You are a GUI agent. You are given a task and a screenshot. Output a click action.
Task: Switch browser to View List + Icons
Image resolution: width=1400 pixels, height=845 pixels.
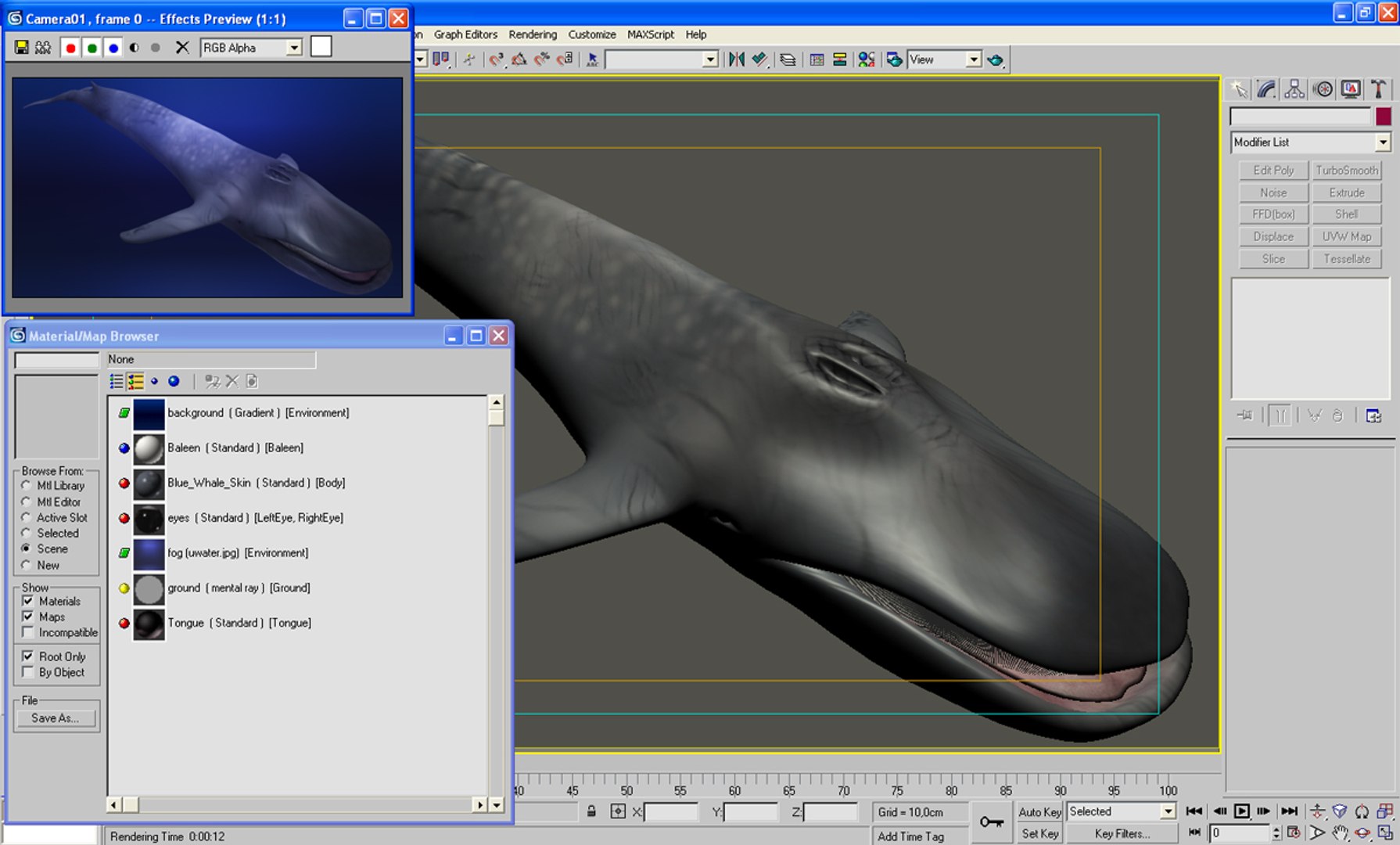136,381
